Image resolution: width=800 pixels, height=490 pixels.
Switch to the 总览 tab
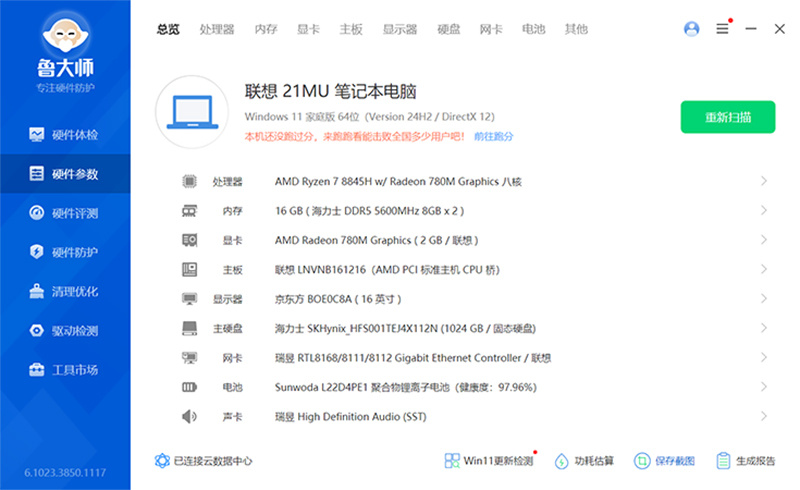pos(168,29)
